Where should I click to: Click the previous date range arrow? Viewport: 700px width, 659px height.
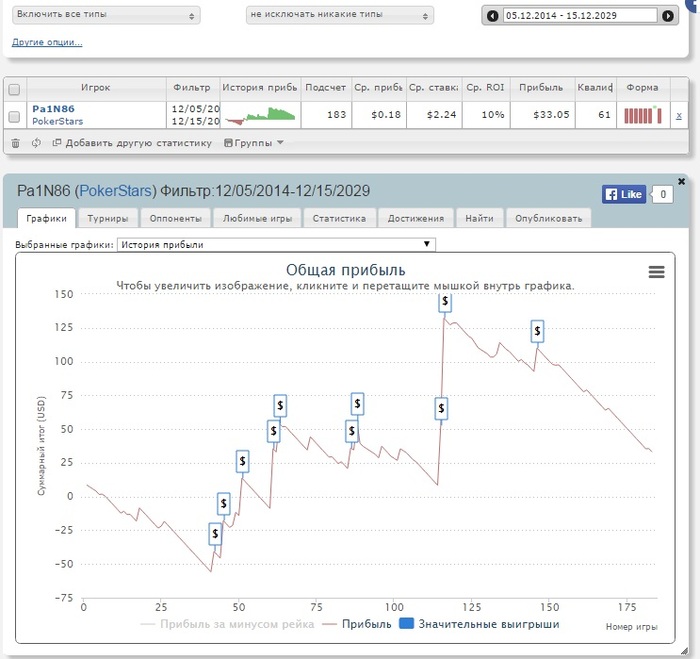click(x=492, y=16)
